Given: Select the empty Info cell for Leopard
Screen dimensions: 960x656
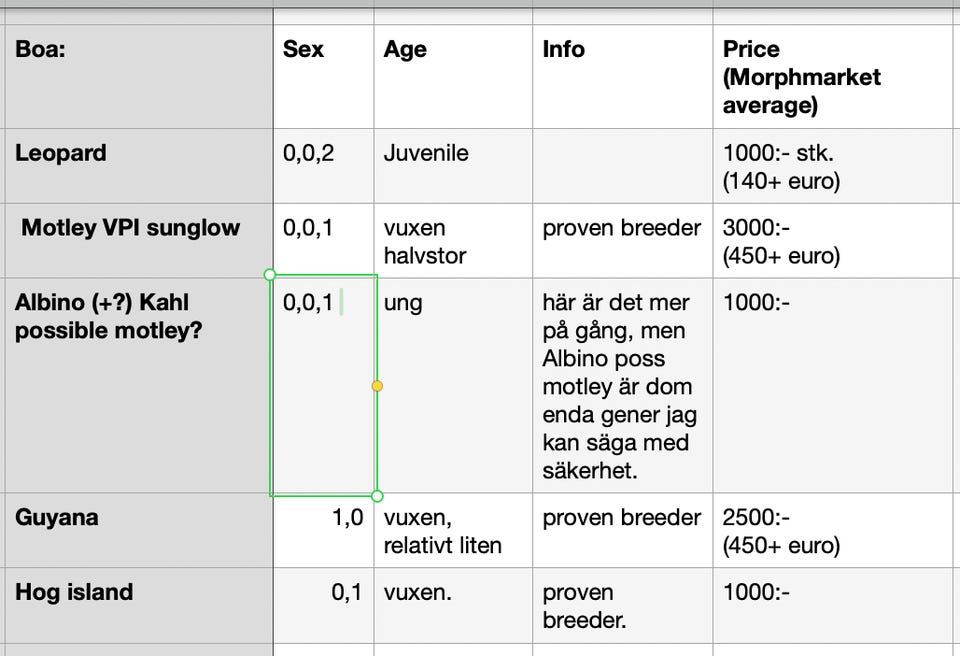Looking at the screenshot, I should [x=622, y=166].
